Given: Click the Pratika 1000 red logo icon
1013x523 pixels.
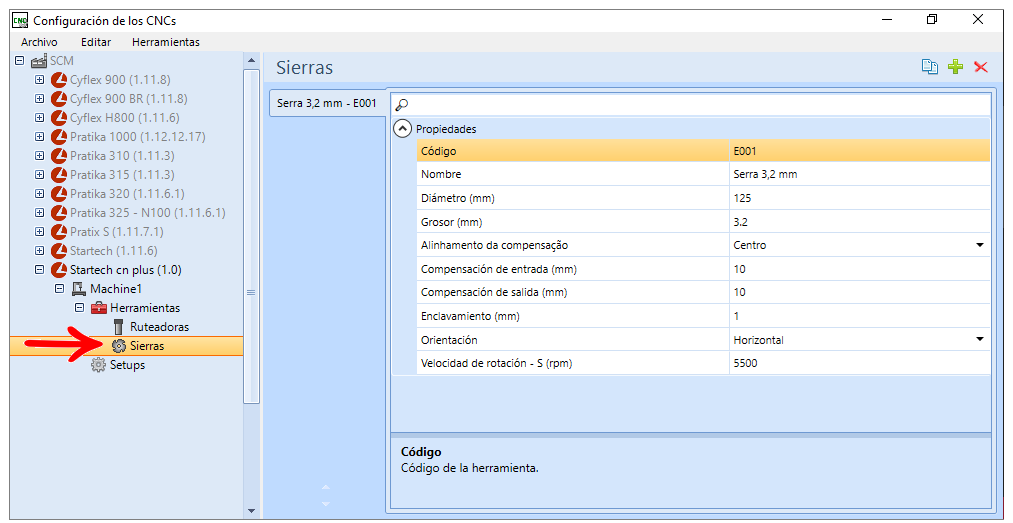Looking at the screenshot, I should click(x=59, y=137).
